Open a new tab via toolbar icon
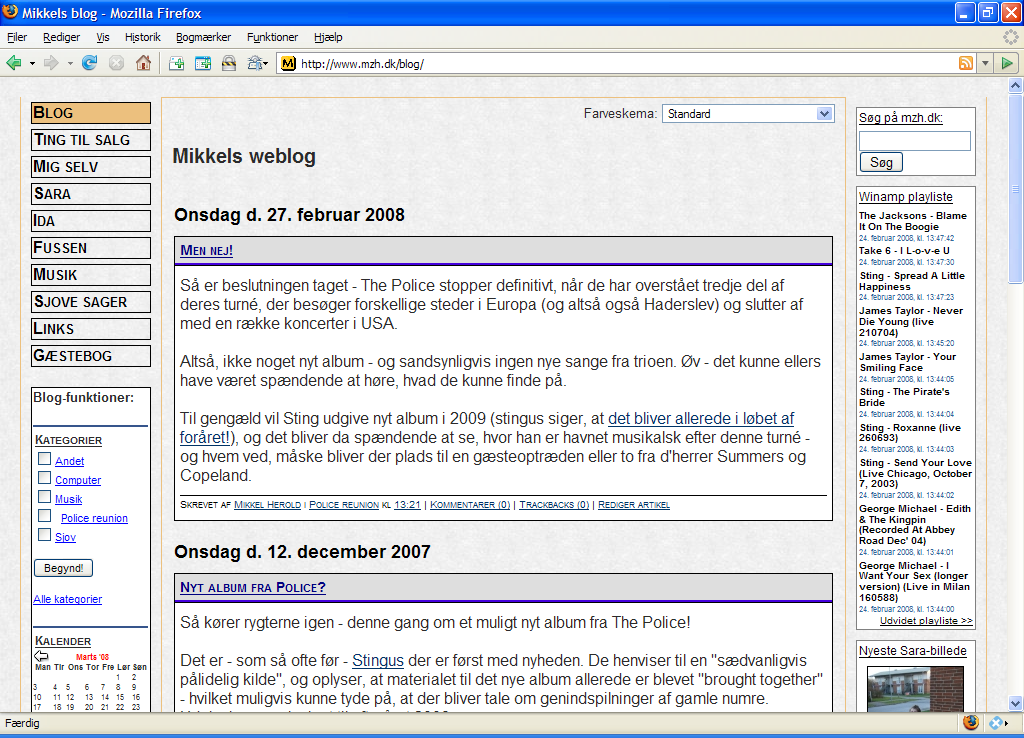The image size is (1024, 738). (176, 63)
